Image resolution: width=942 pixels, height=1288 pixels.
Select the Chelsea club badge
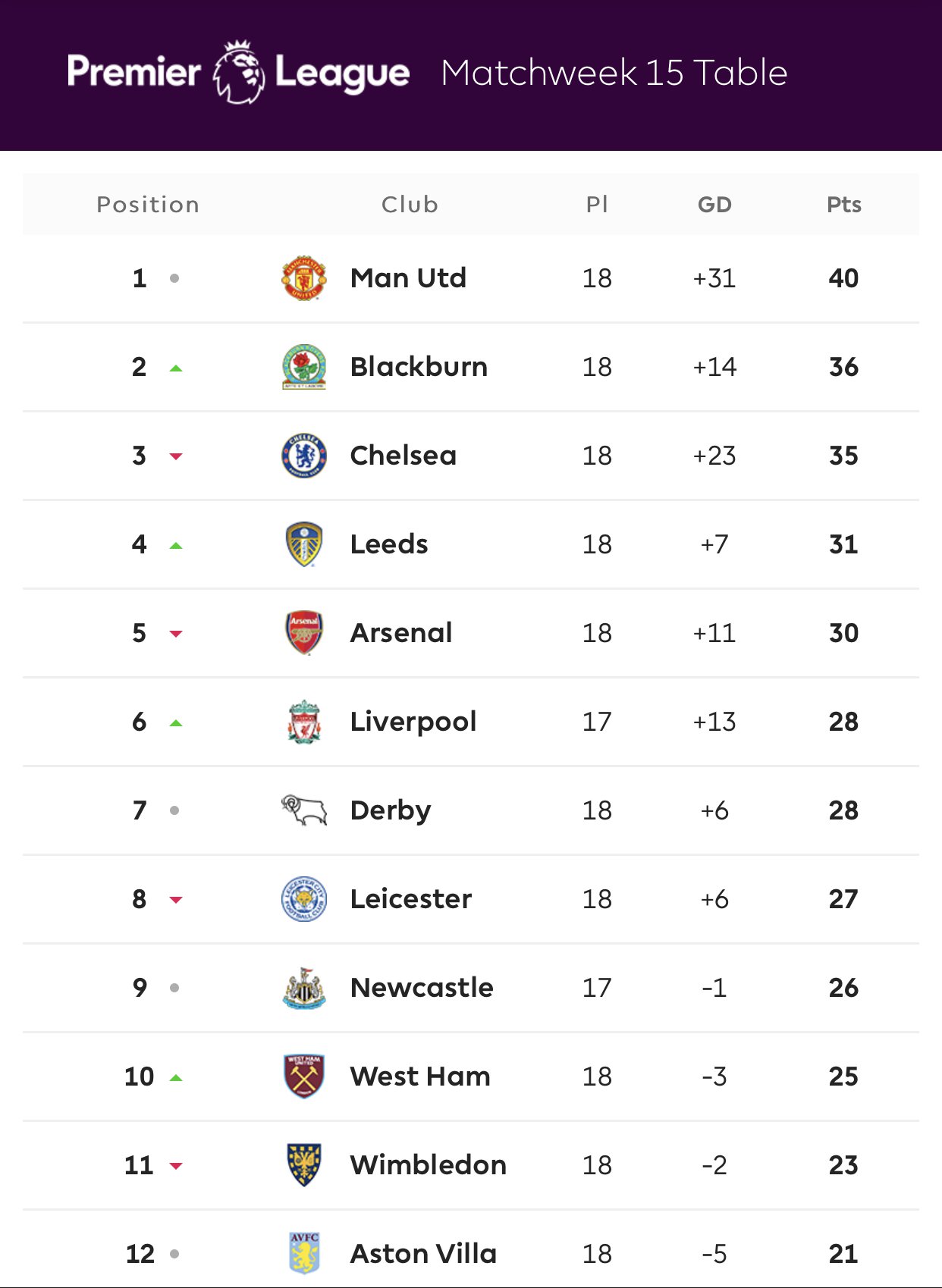click(x=304, y=456)
